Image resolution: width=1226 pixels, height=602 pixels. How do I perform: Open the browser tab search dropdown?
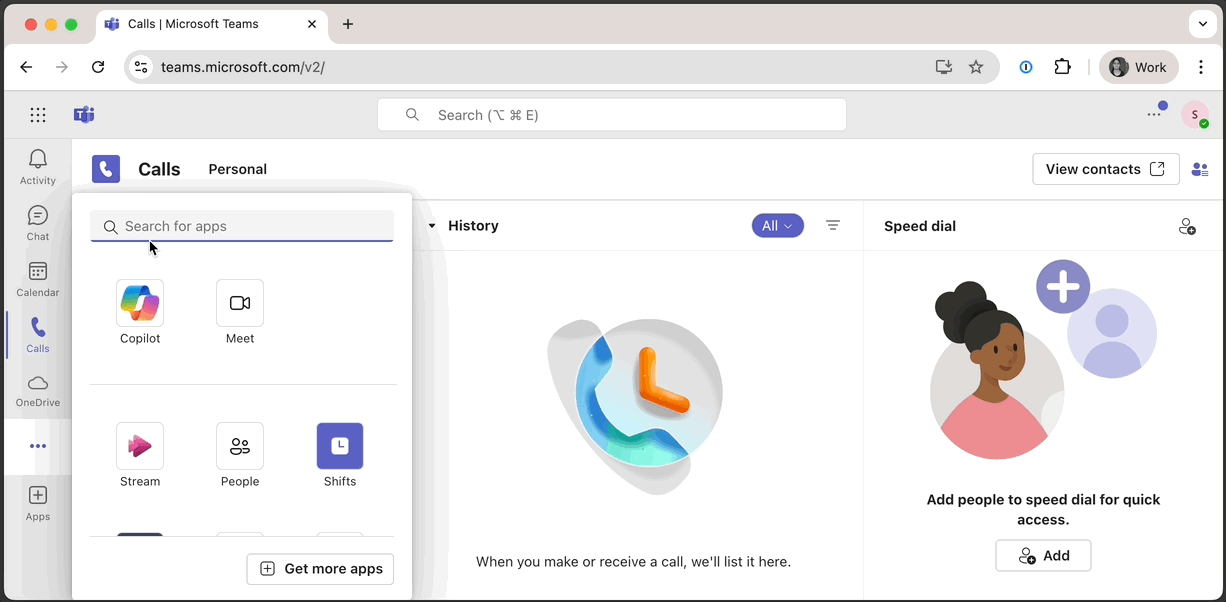(1202, 24)
